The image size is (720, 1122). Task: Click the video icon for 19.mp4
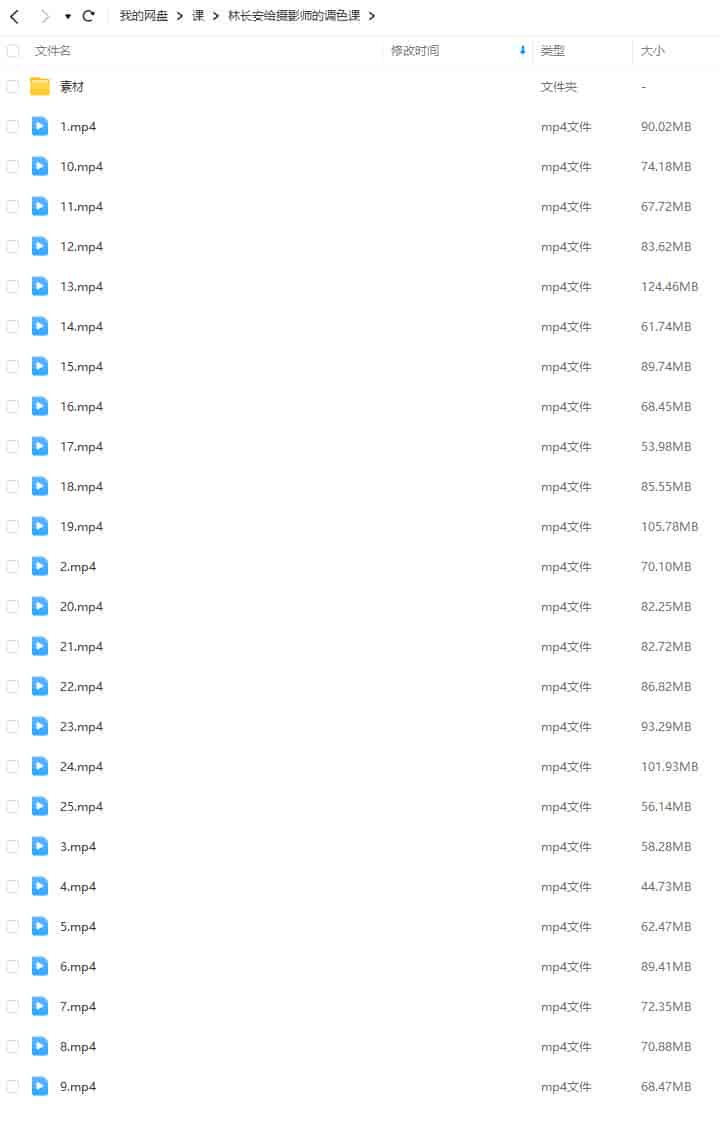(x=40, y=527)
